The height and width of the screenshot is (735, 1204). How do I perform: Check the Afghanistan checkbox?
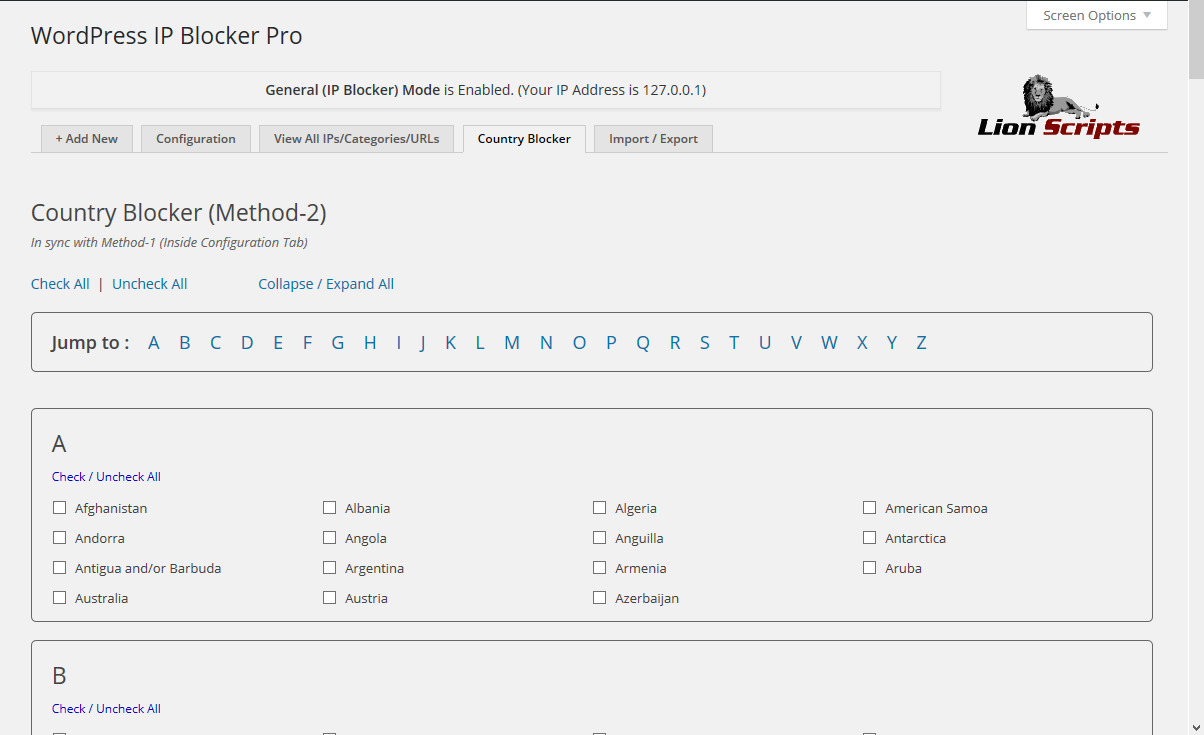[x=60, y=508]
